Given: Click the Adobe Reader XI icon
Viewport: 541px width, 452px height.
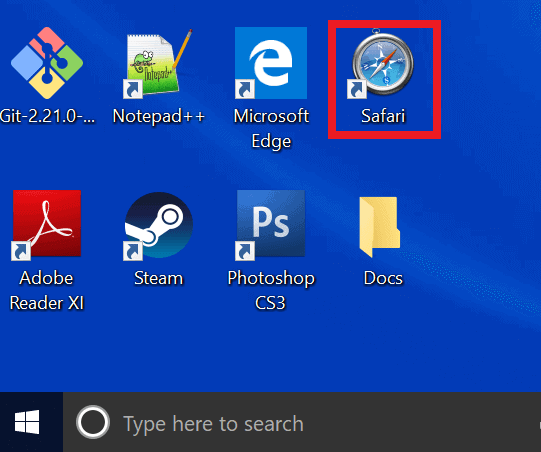Looking at the screenshot, I should (47, 224).
